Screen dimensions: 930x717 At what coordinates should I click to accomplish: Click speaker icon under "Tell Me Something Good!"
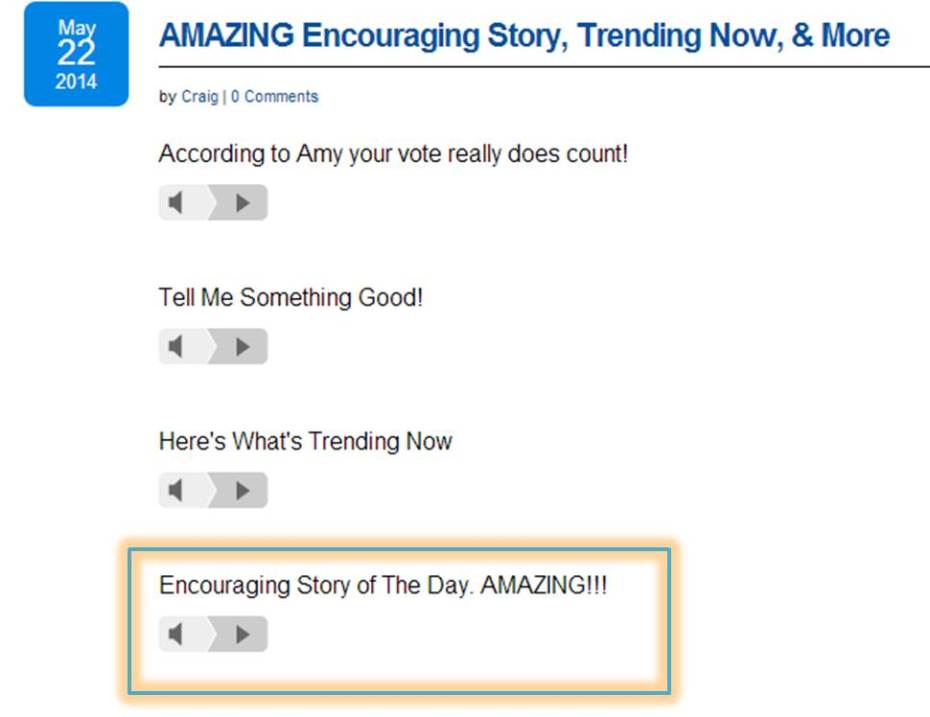177,347
